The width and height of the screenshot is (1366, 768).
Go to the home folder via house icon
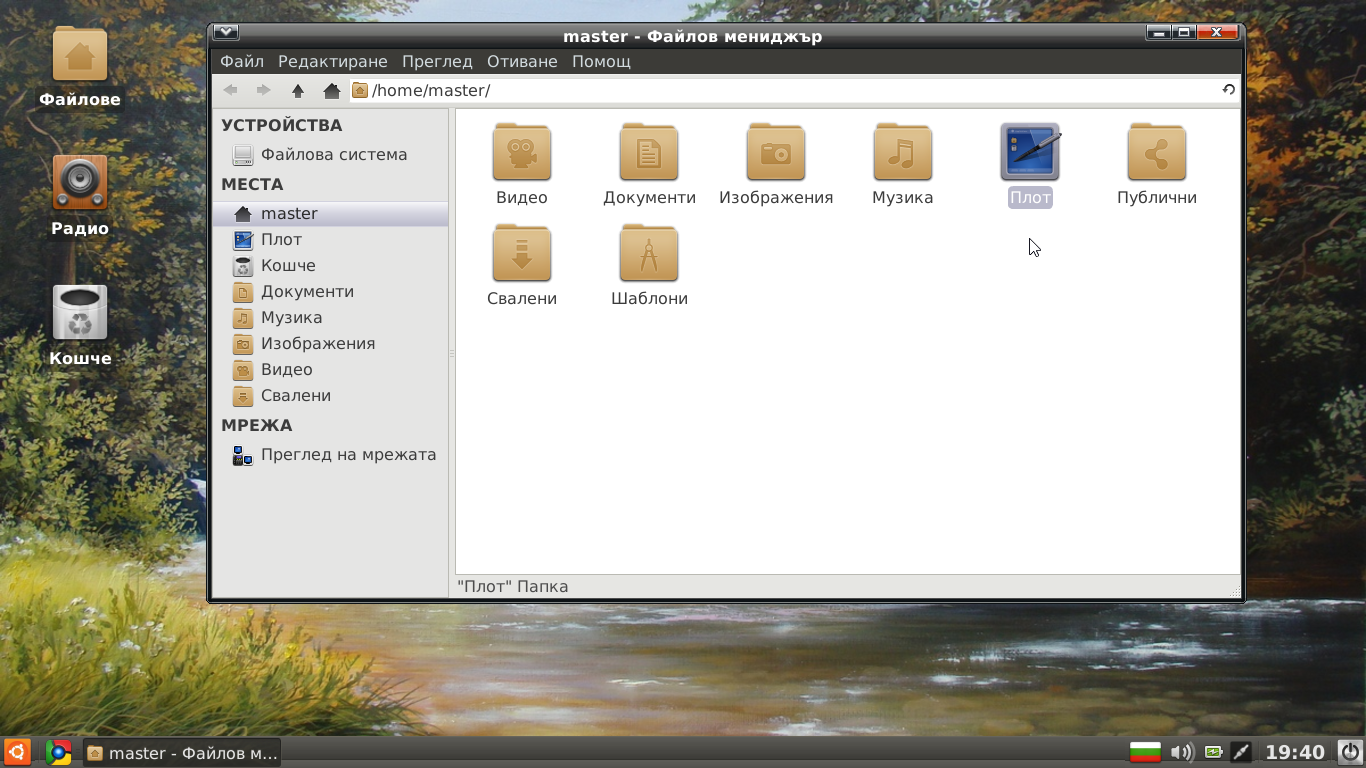(332, 90)
